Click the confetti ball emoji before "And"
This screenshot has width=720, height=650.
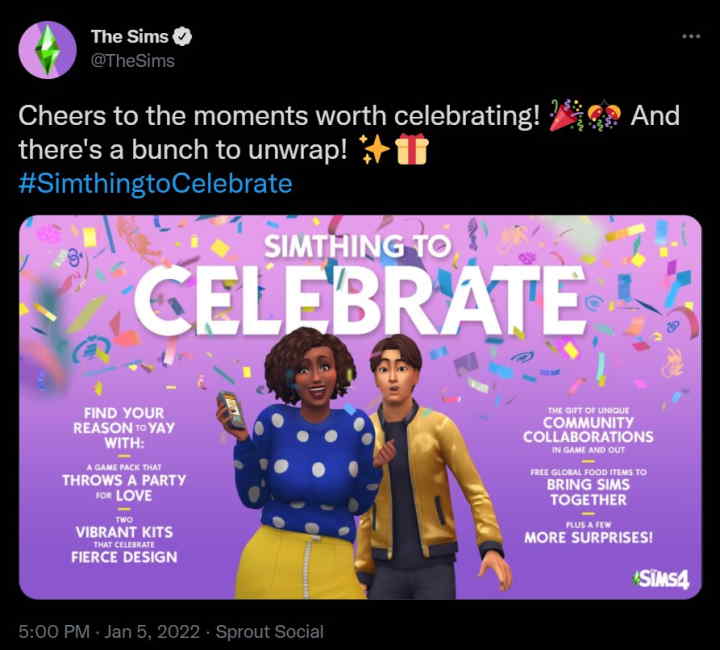(x=603, y=117)
